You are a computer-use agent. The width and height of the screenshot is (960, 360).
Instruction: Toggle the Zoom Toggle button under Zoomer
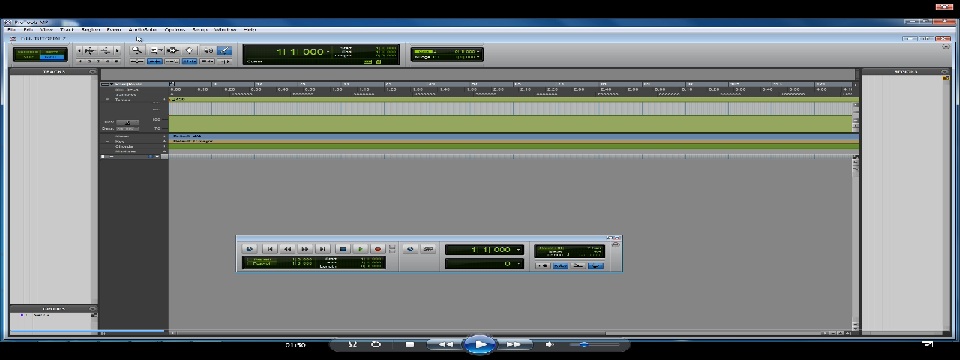click(x=137, y=61)
